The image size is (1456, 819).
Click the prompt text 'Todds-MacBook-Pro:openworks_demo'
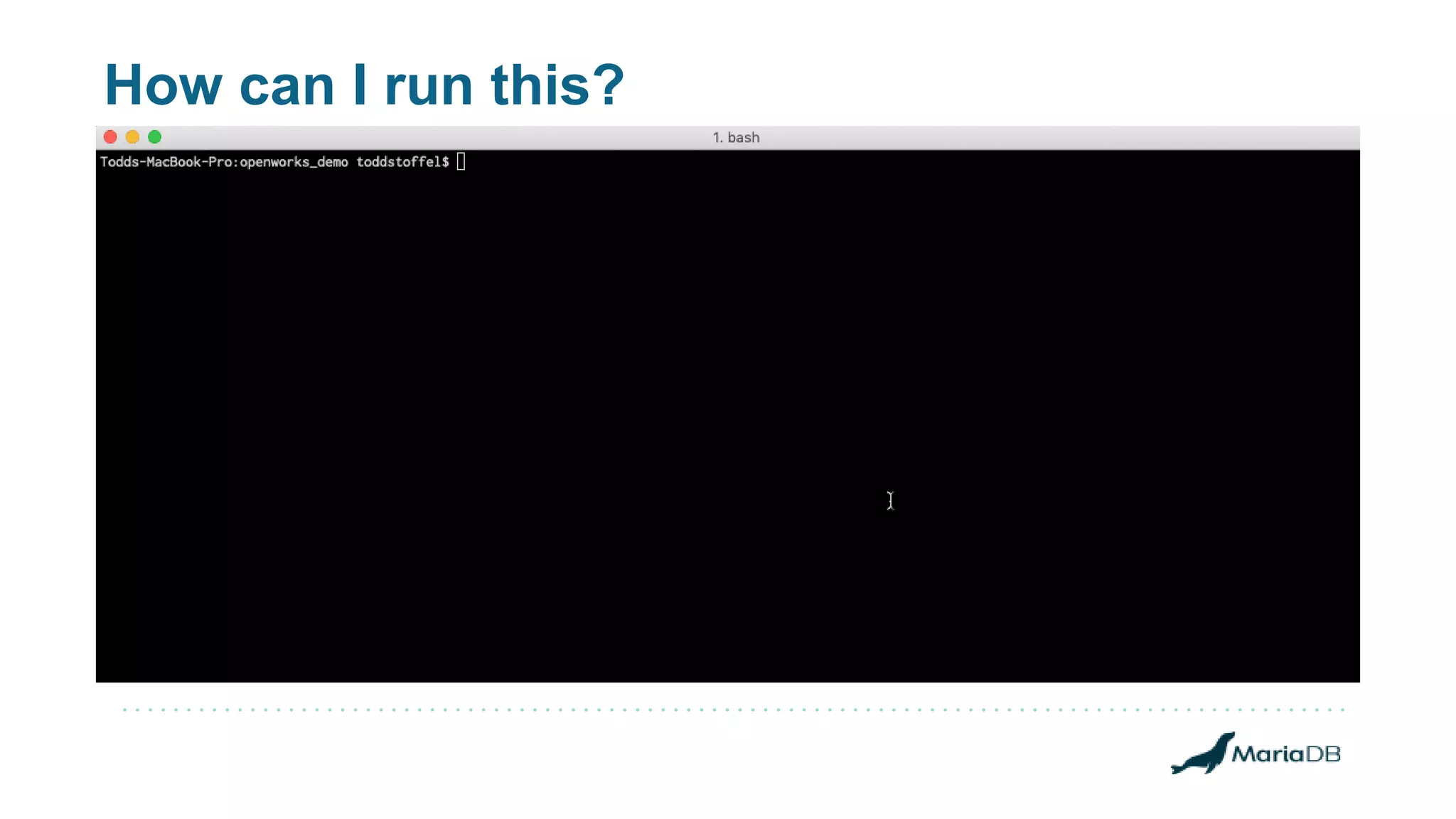coord(224,162)
